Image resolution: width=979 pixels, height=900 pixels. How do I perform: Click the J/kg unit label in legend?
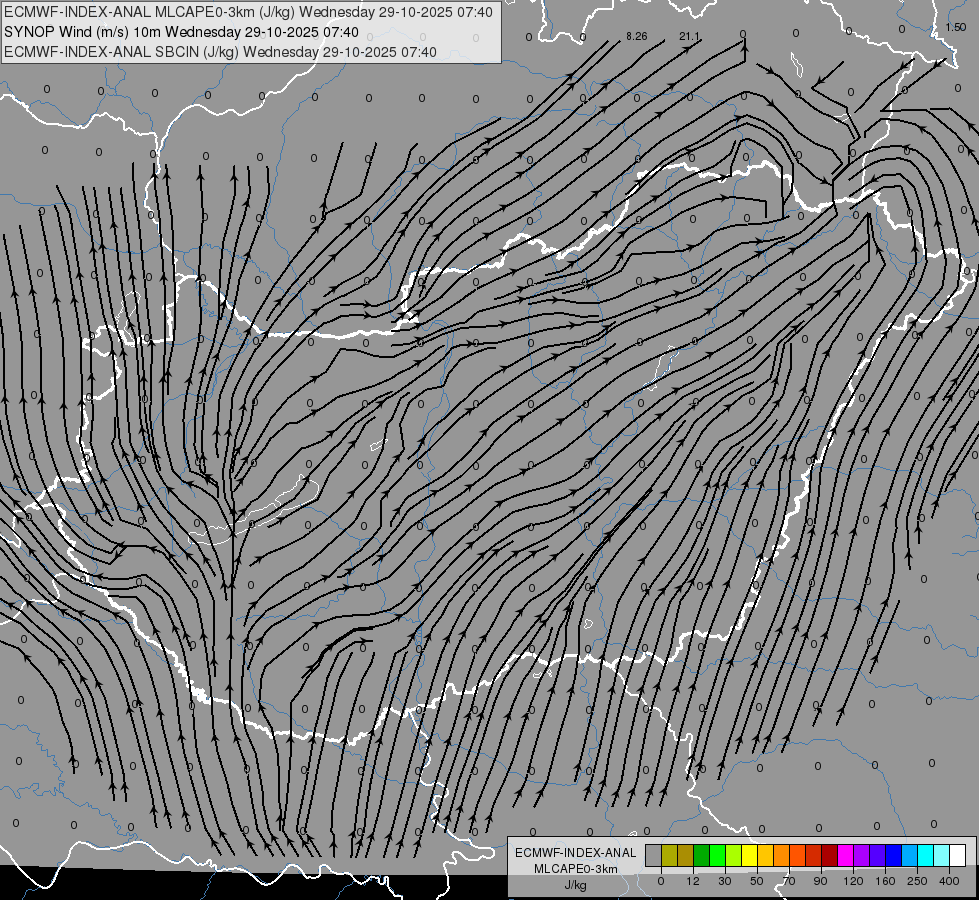[x=576, y=885]
